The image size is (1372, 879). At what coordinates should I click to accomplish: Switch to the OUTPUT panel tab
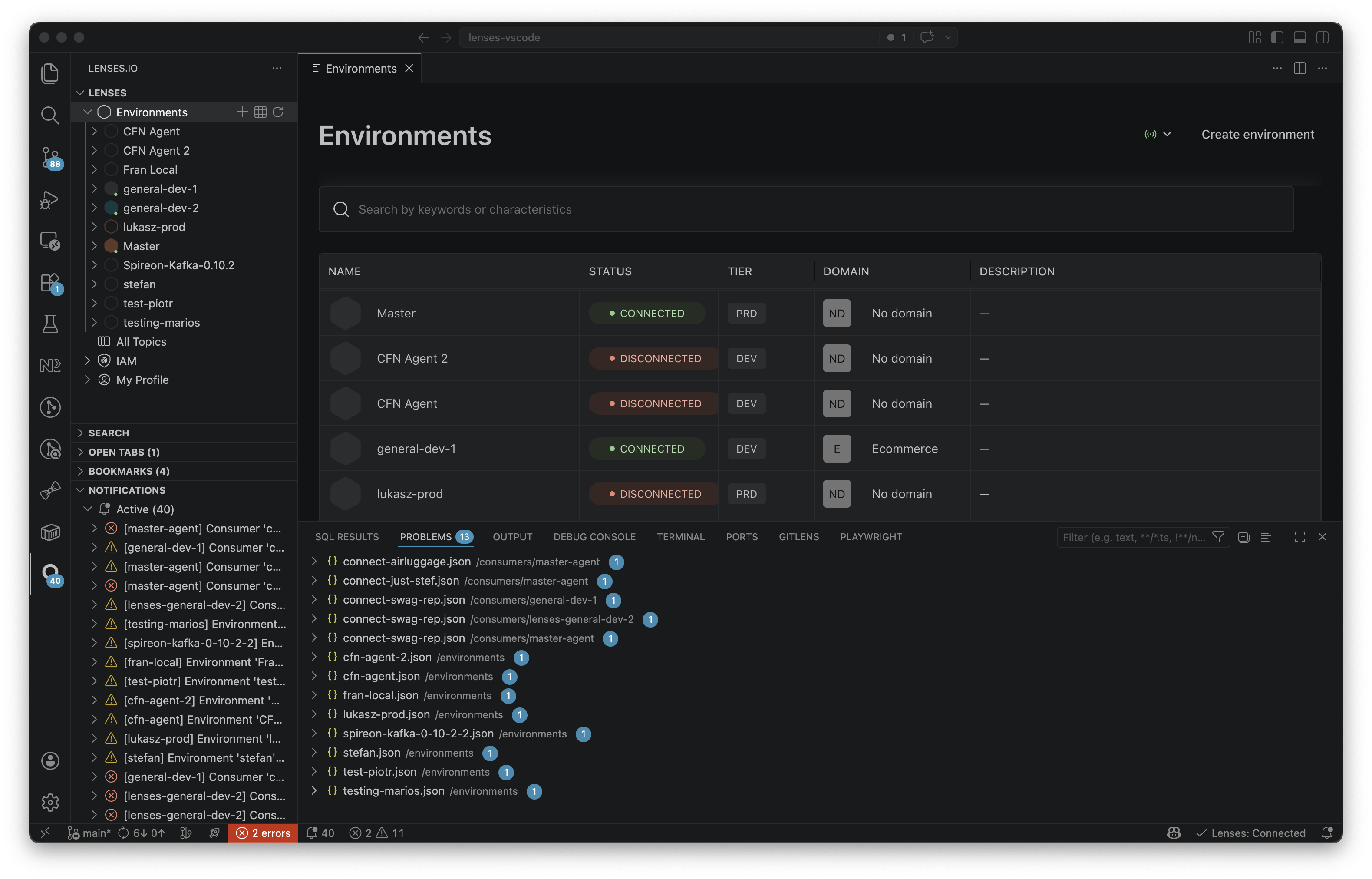pyautogui.click(x=512, y=537)
